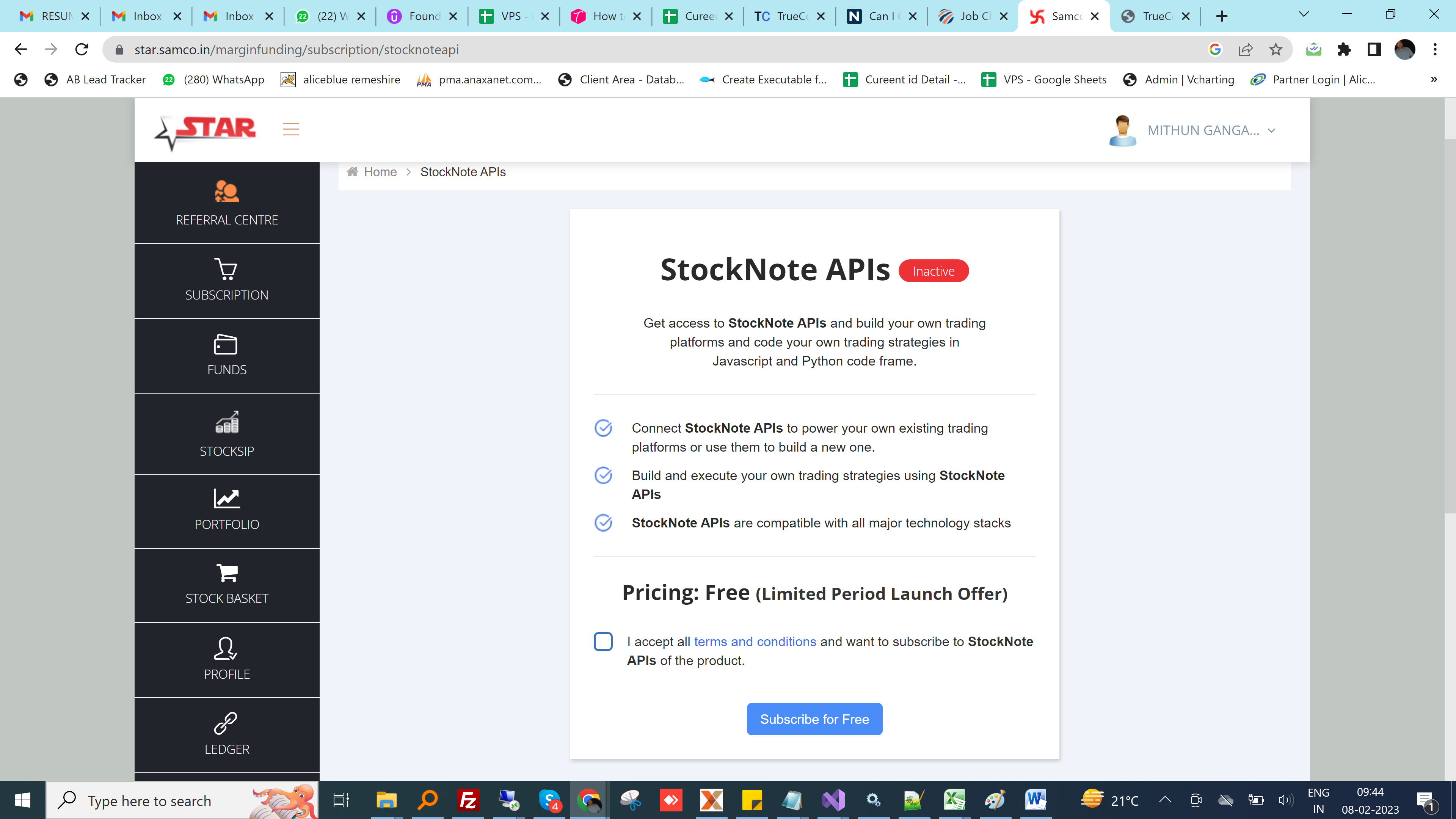1456x819 pixels.
Task: Click the Windows search box
Action: coord(182,800)
